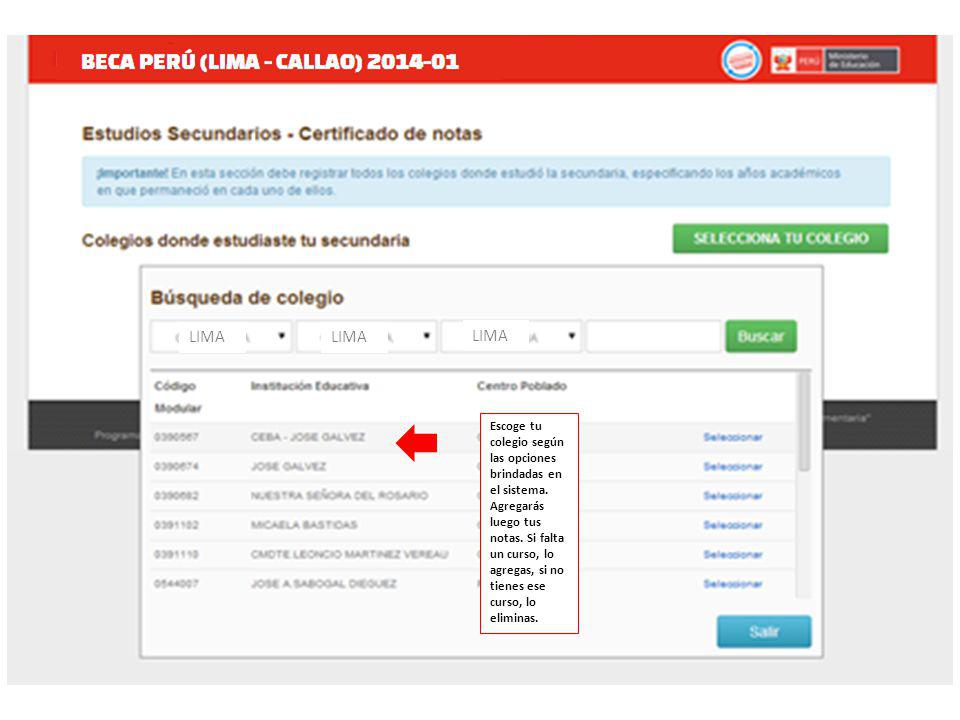
Task: Click the Código Modular column header
Action: pyautogui.click(x=178, y=397)
